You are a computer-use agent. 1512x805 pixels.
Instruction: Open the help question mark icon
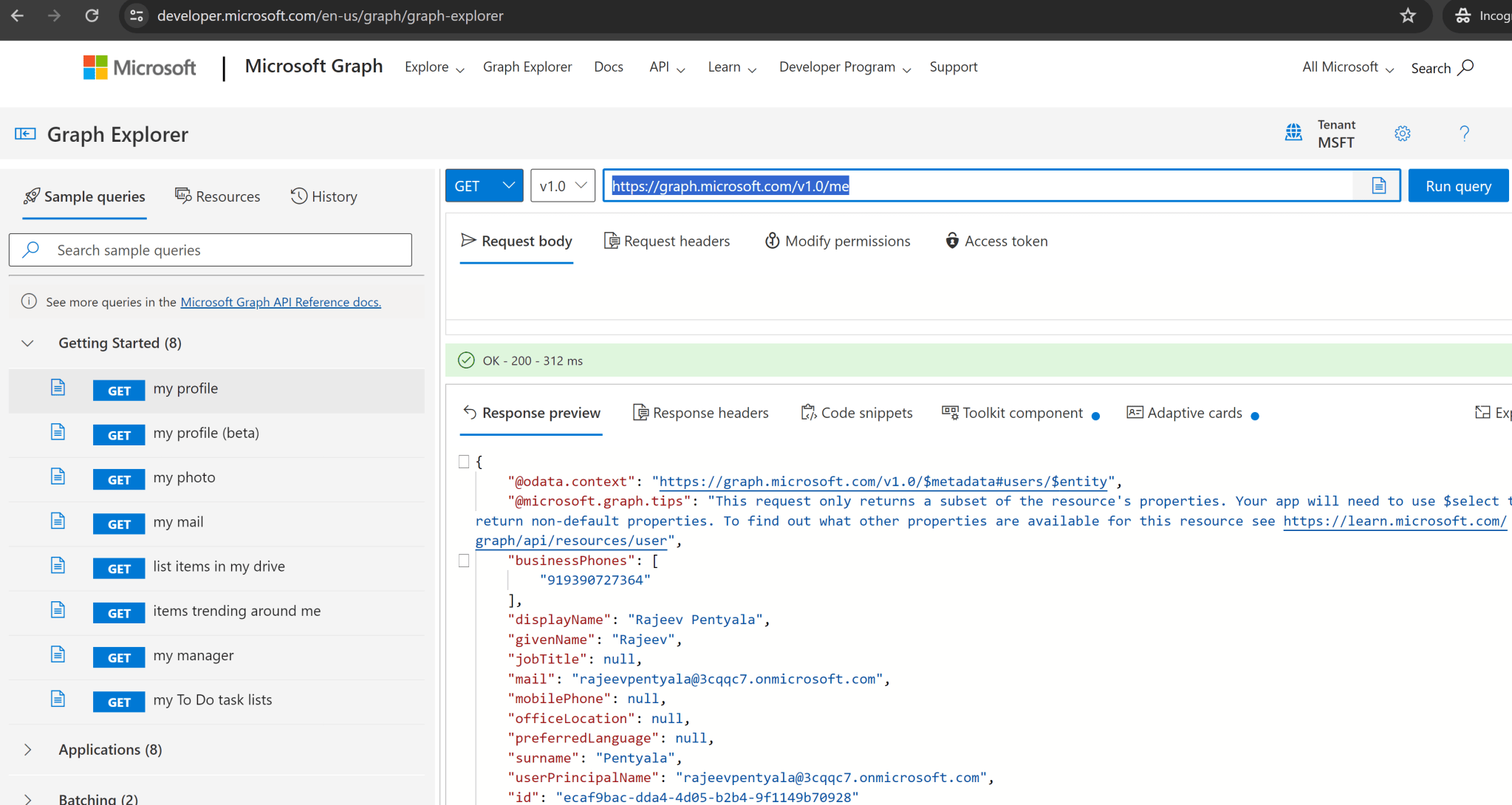coord(1464,134)
